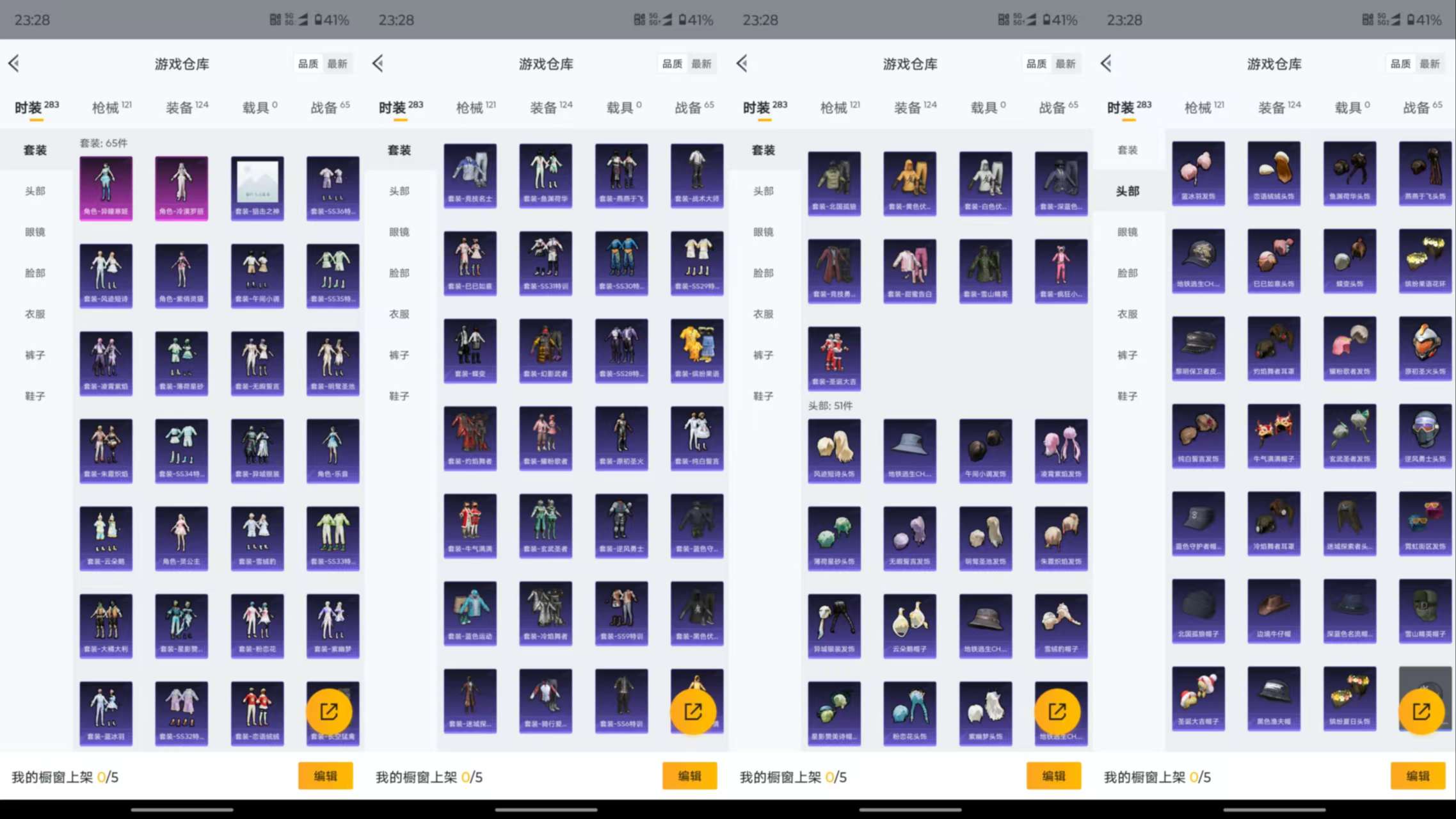Tap the orange share icon in the 头部-selected screen

[x=1421, y=711]
